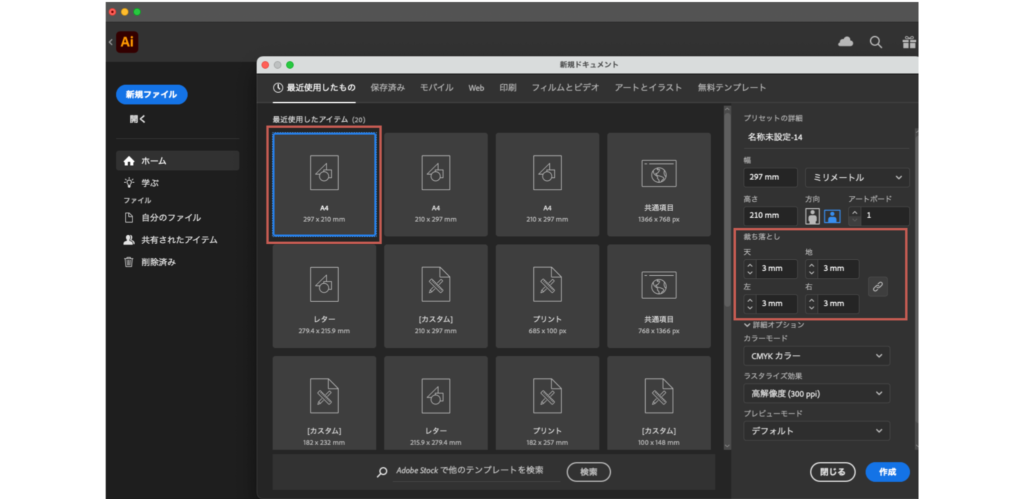Image resolution: width=1024 pixels, height=499 pixels.
Task: Select the [カスタム] 182 x 232 mm preset
Action: click(325, 402)
